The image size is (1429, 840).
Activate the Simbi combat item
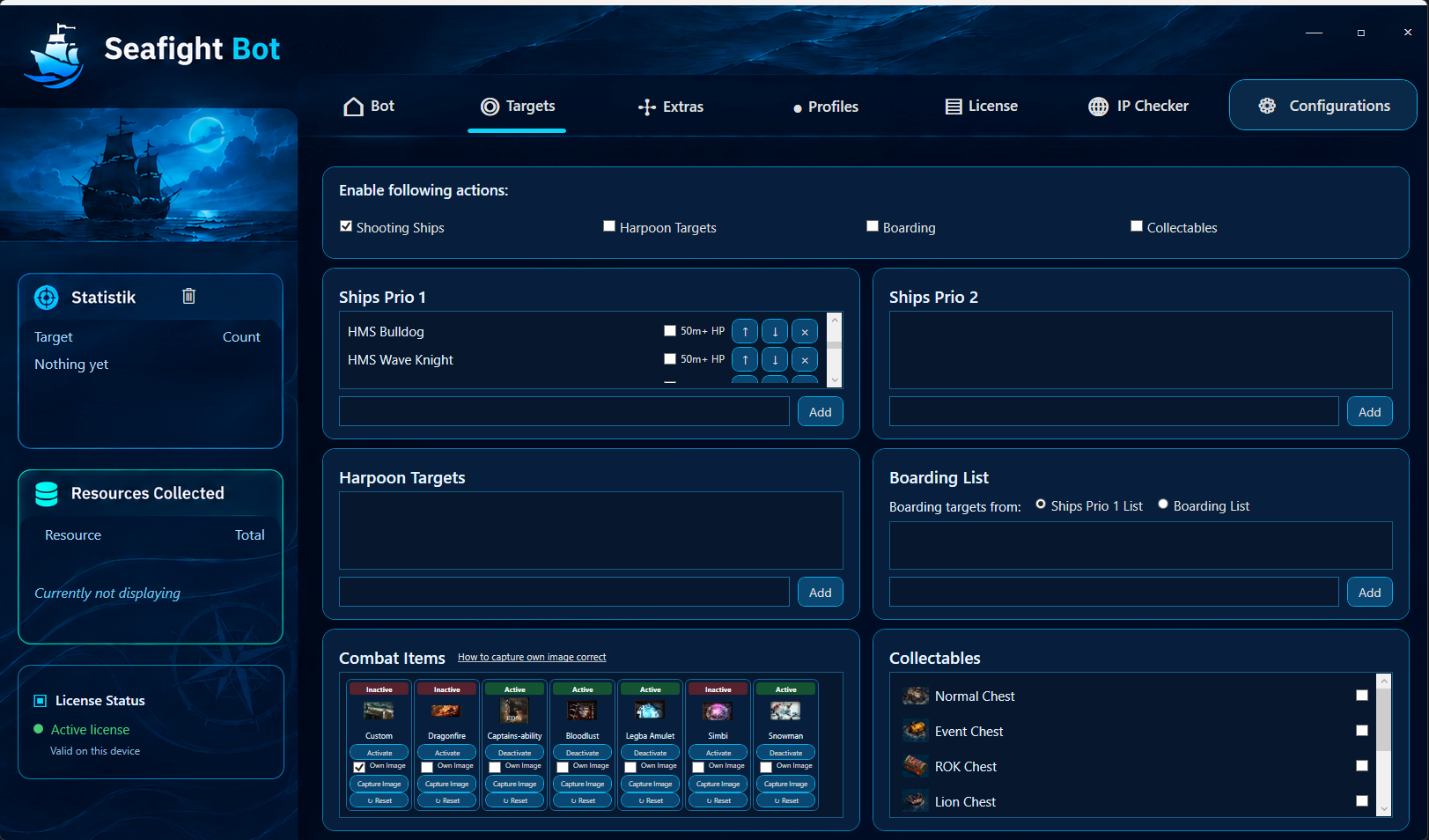click(718, 753)
